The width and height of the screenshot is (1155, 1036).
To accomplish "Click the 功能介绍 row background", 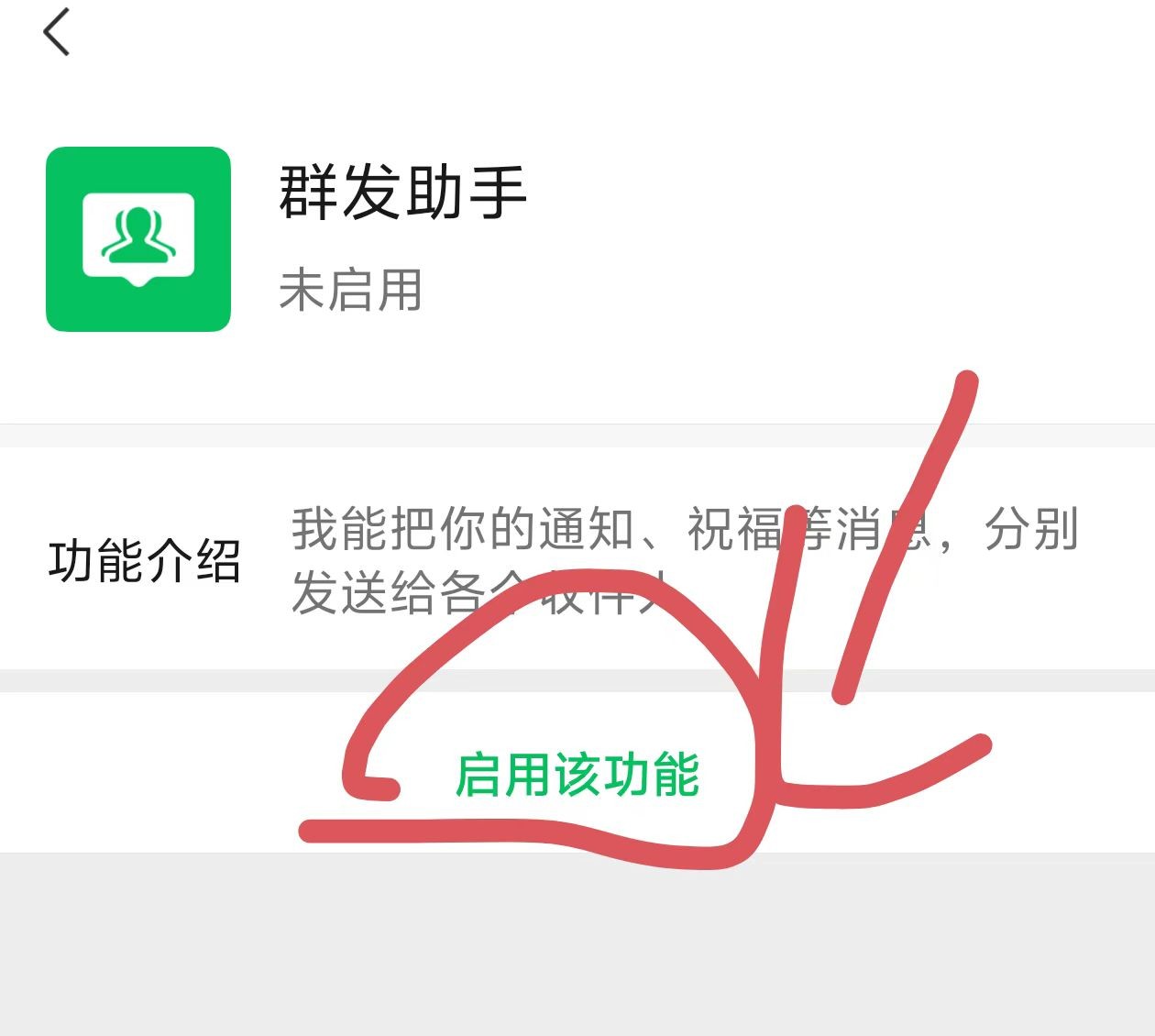I will pyautogui.click(x=577, y=558).
